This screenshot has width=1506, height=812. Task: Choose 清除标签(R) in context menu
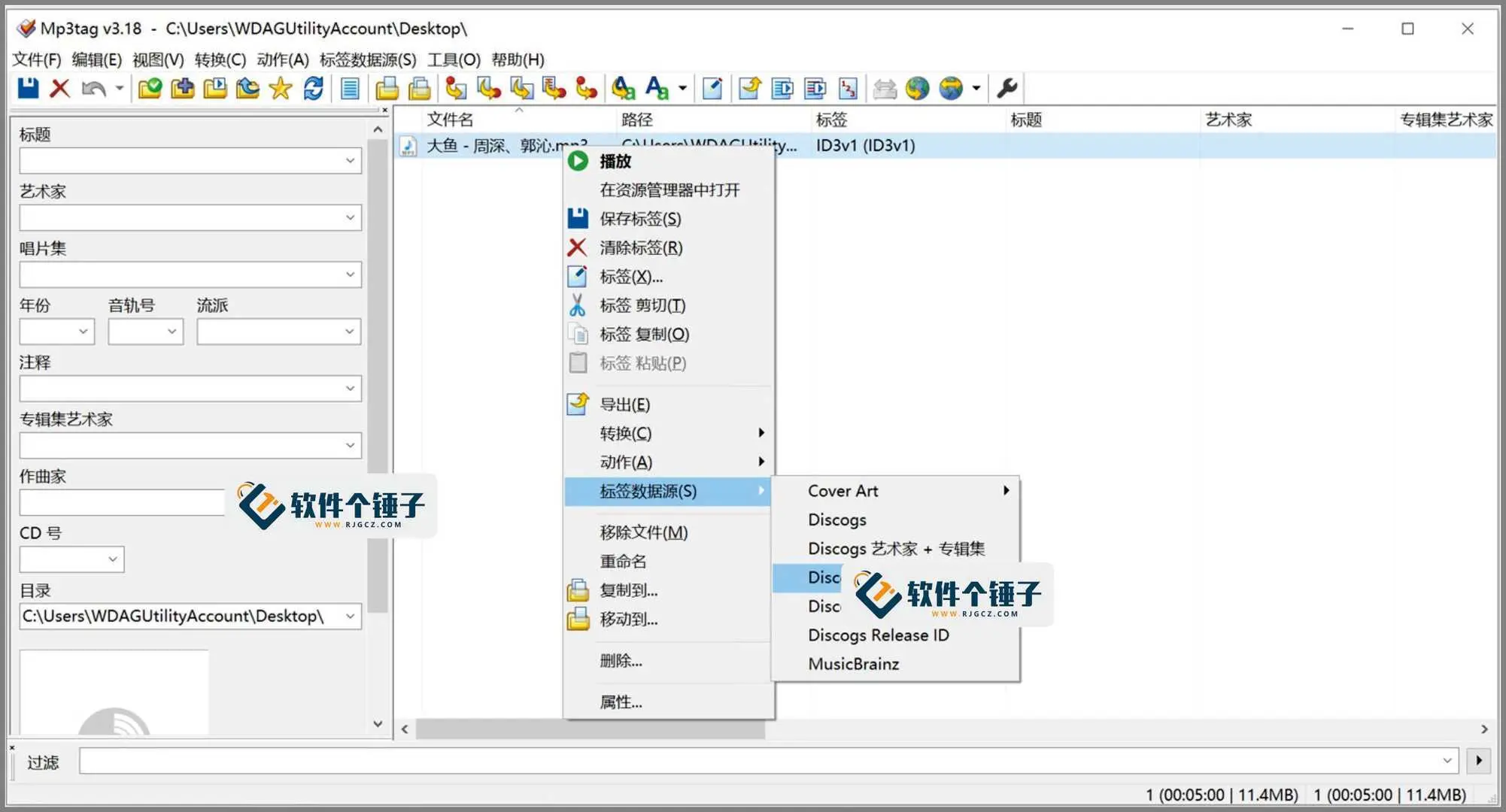(x=669, y=247)
